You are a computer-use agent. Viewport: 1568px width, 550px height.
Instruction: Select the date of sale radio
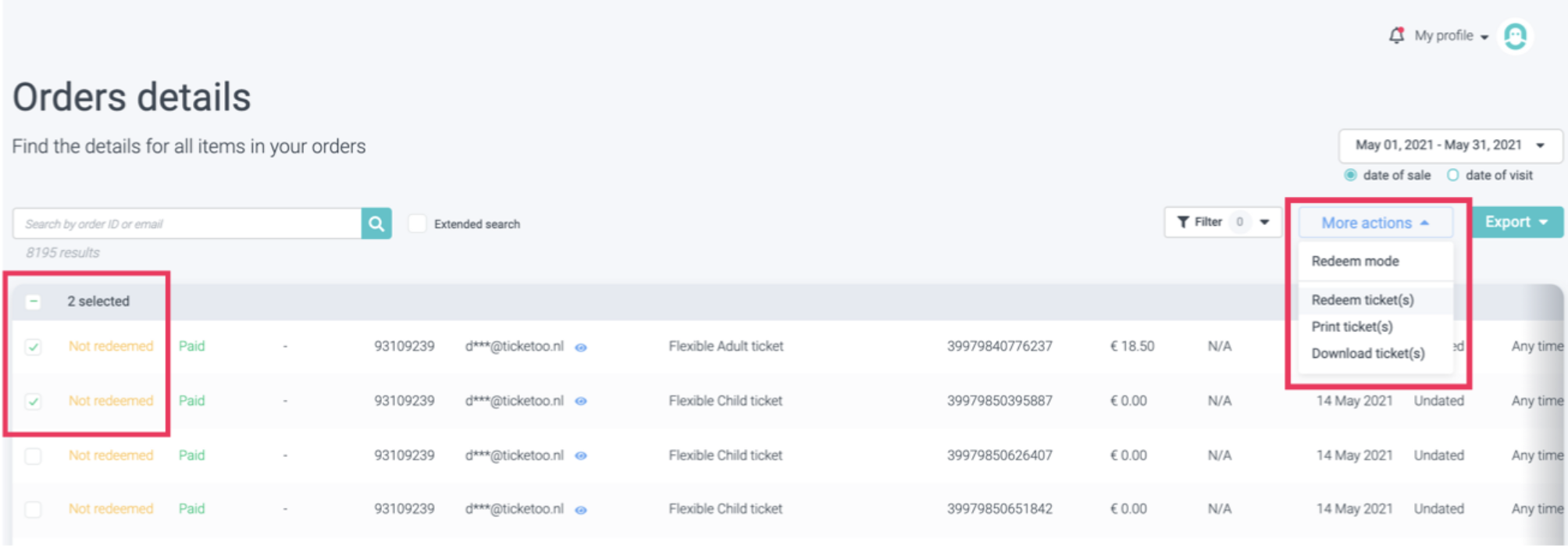click(x=1350, y=176)
